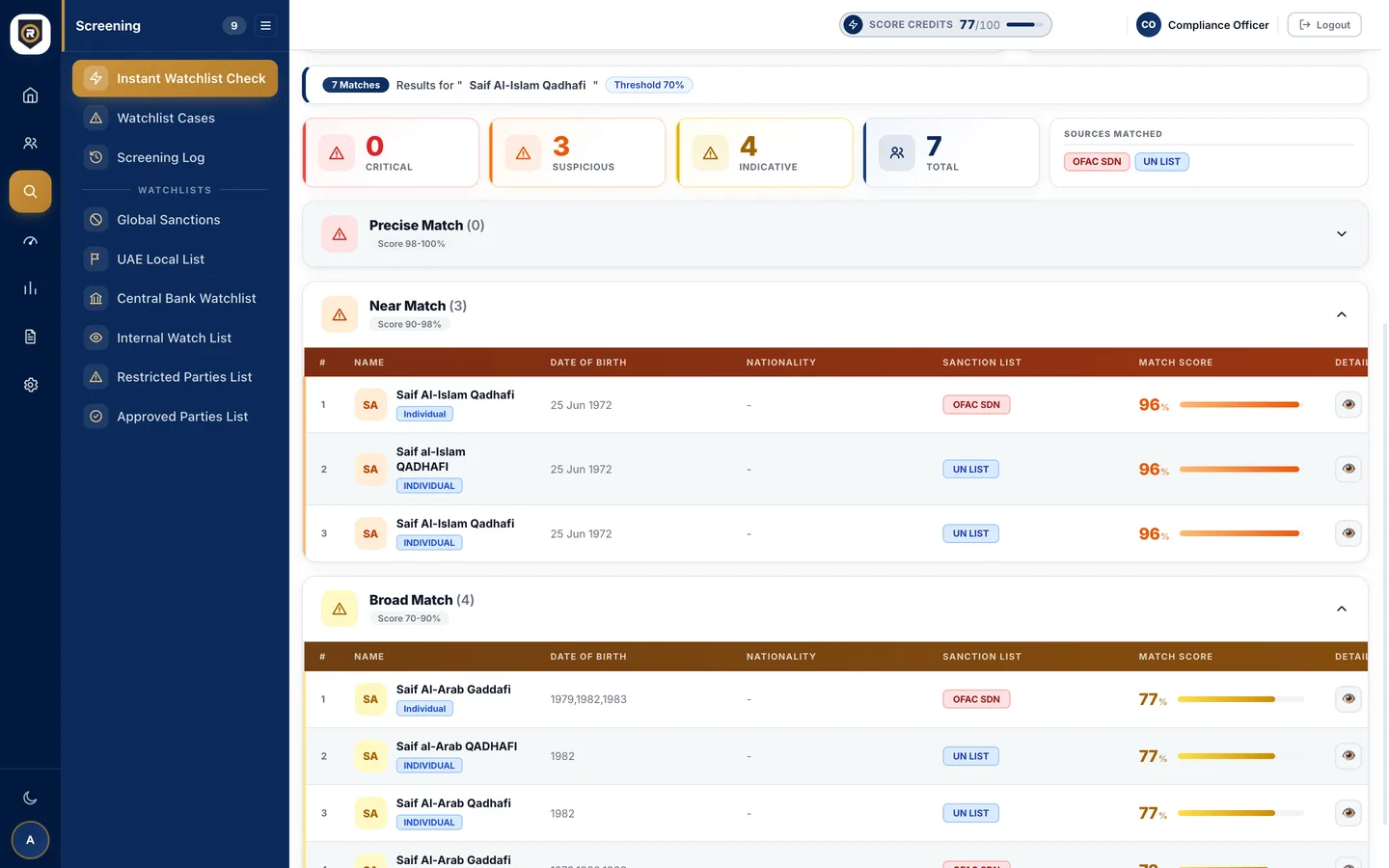Click the Precise Match warning icon
Image resolution: width=1389 pixels, height=868 pixels.
[340, 234]
